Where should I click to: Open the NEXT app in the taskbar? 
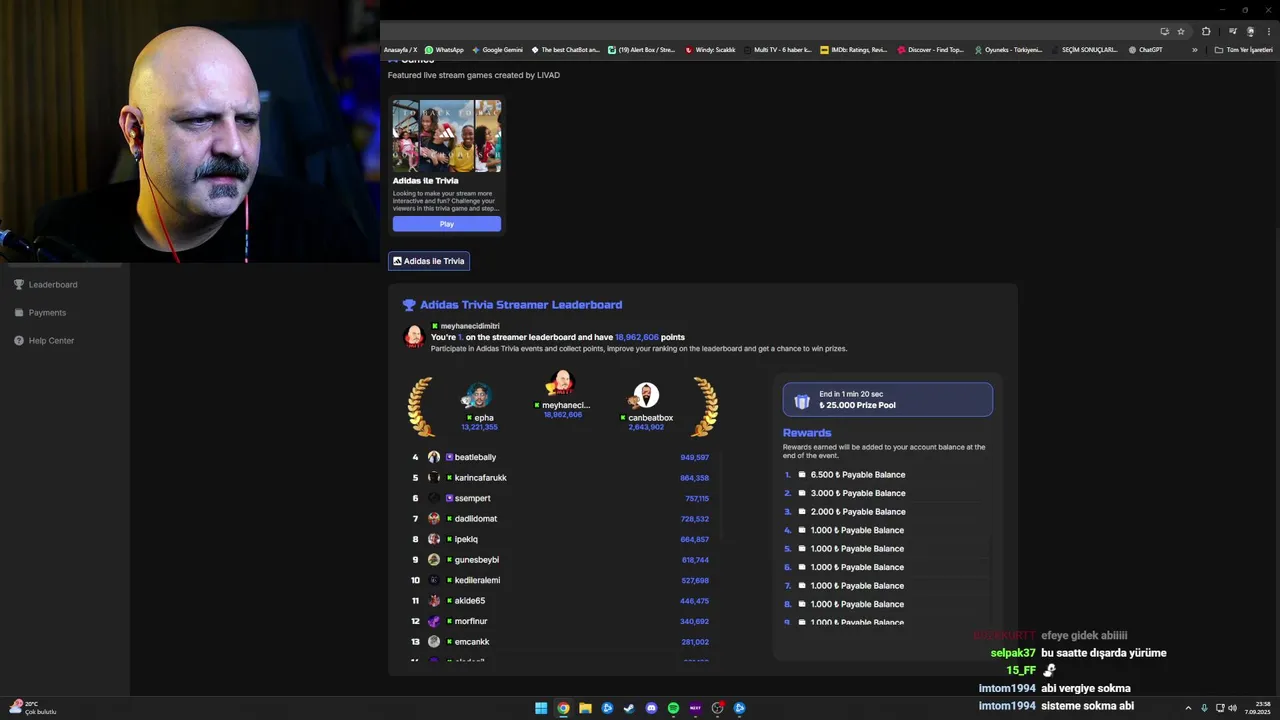695,708
